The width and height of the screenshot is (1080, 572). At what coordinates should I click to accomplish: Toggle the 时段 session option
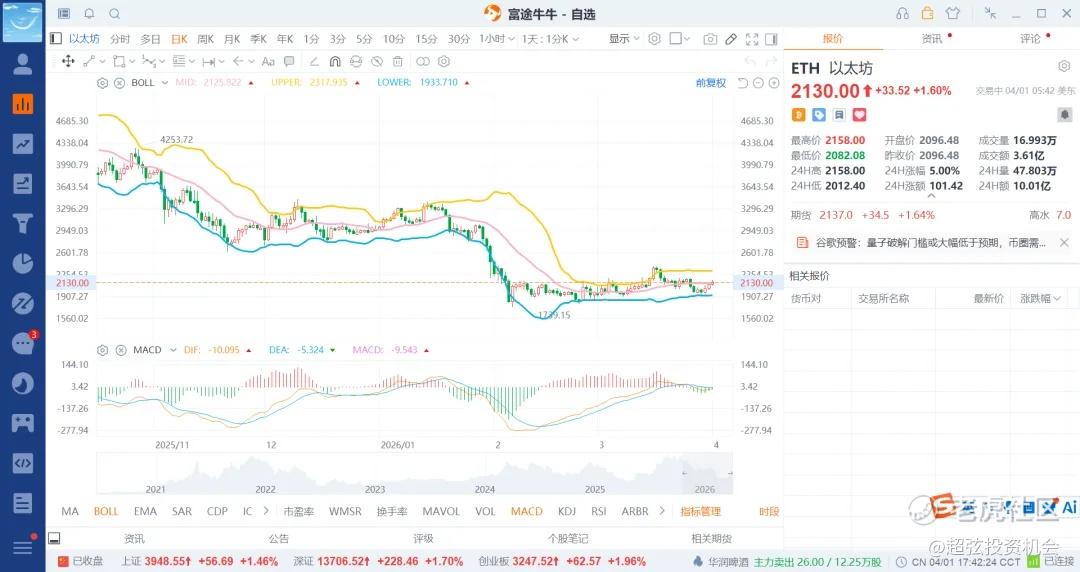coord(768,511)
